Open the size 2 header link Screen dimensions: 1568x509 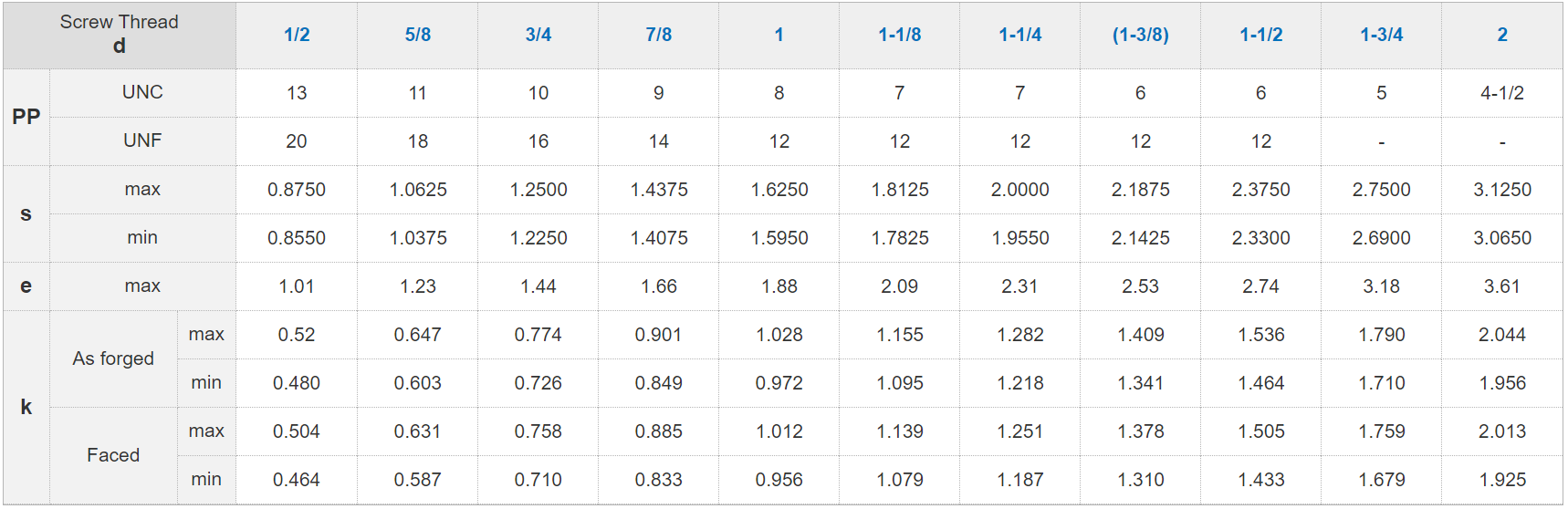click(x=1502, y=36)
